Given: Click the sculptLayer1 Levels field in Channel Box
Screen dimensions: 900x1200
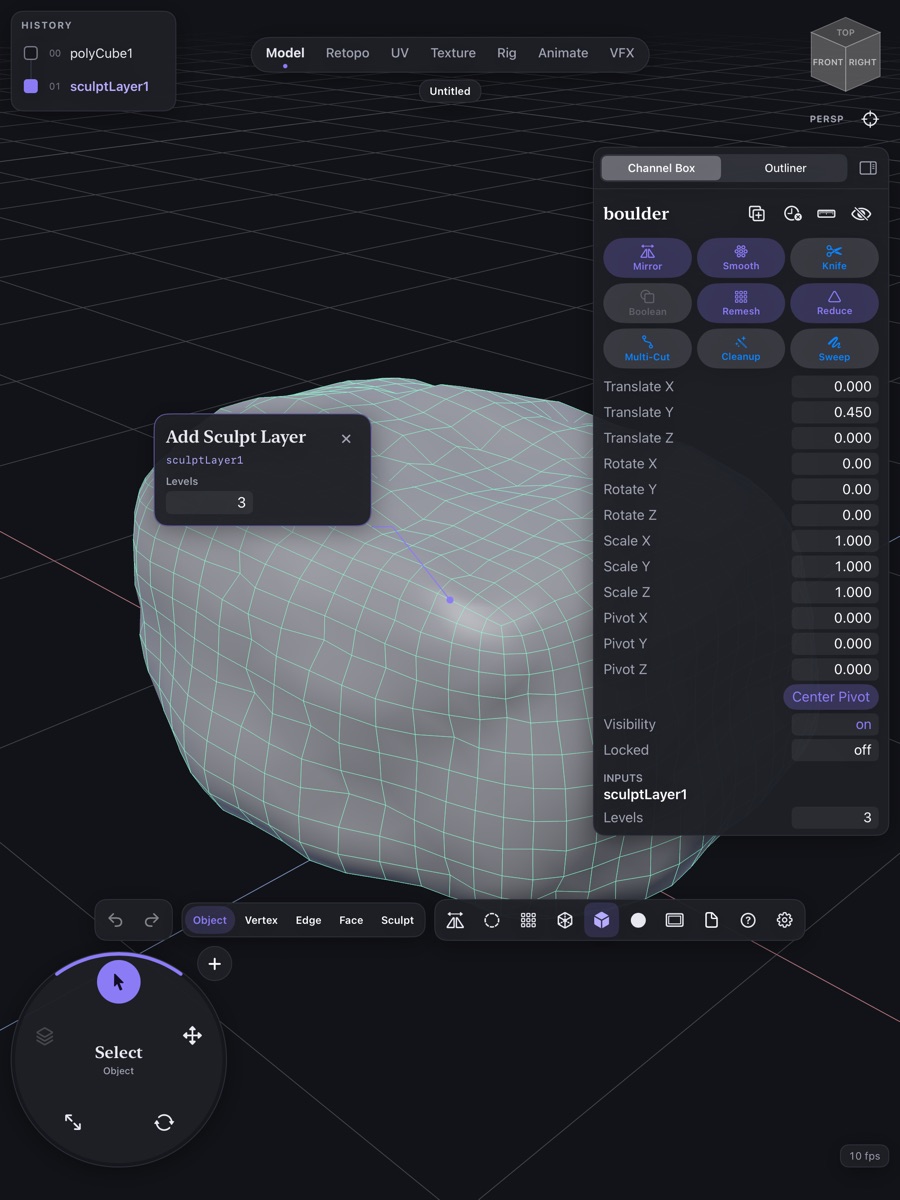Looking at the screenshot, I should pos(835,818).
